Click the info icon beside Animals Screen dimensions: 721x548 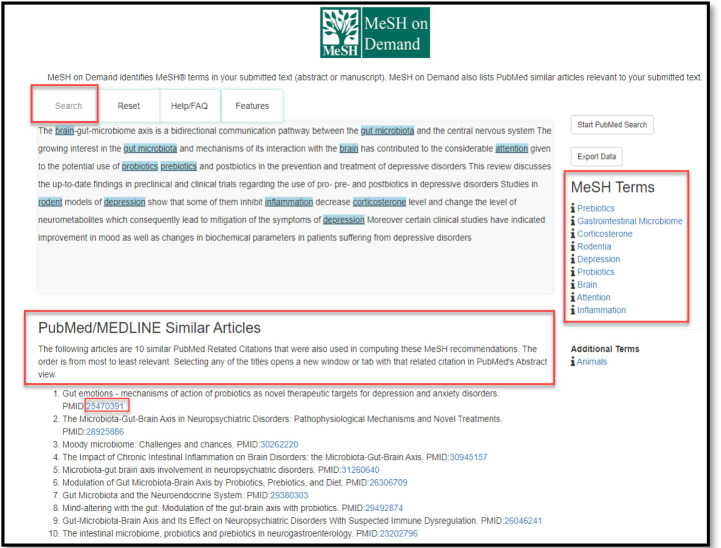point(573,362)
